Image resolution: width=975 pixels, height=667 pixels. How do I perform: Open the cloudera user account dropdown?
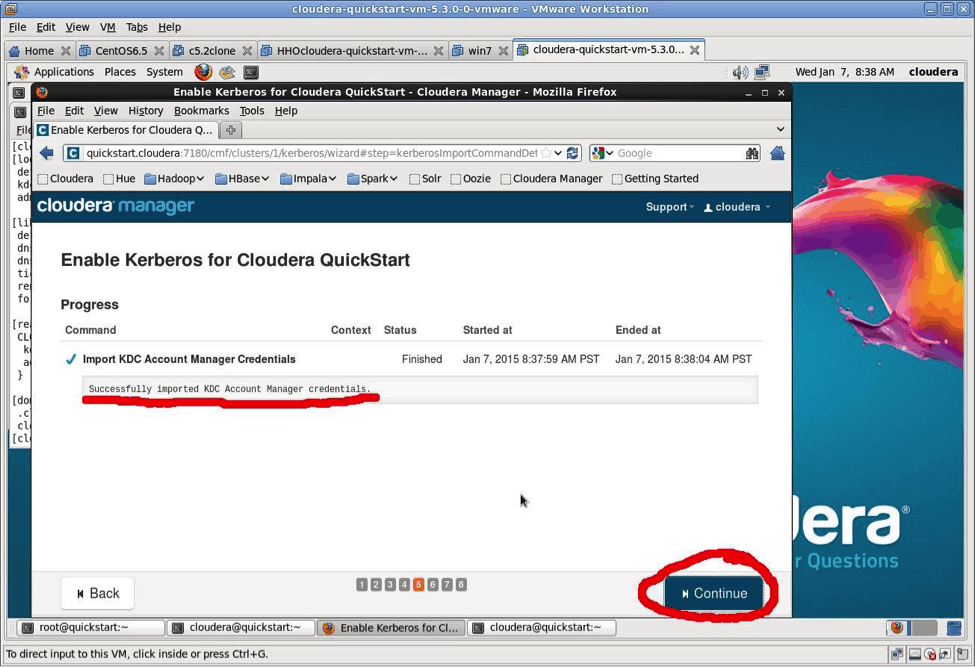737,207
